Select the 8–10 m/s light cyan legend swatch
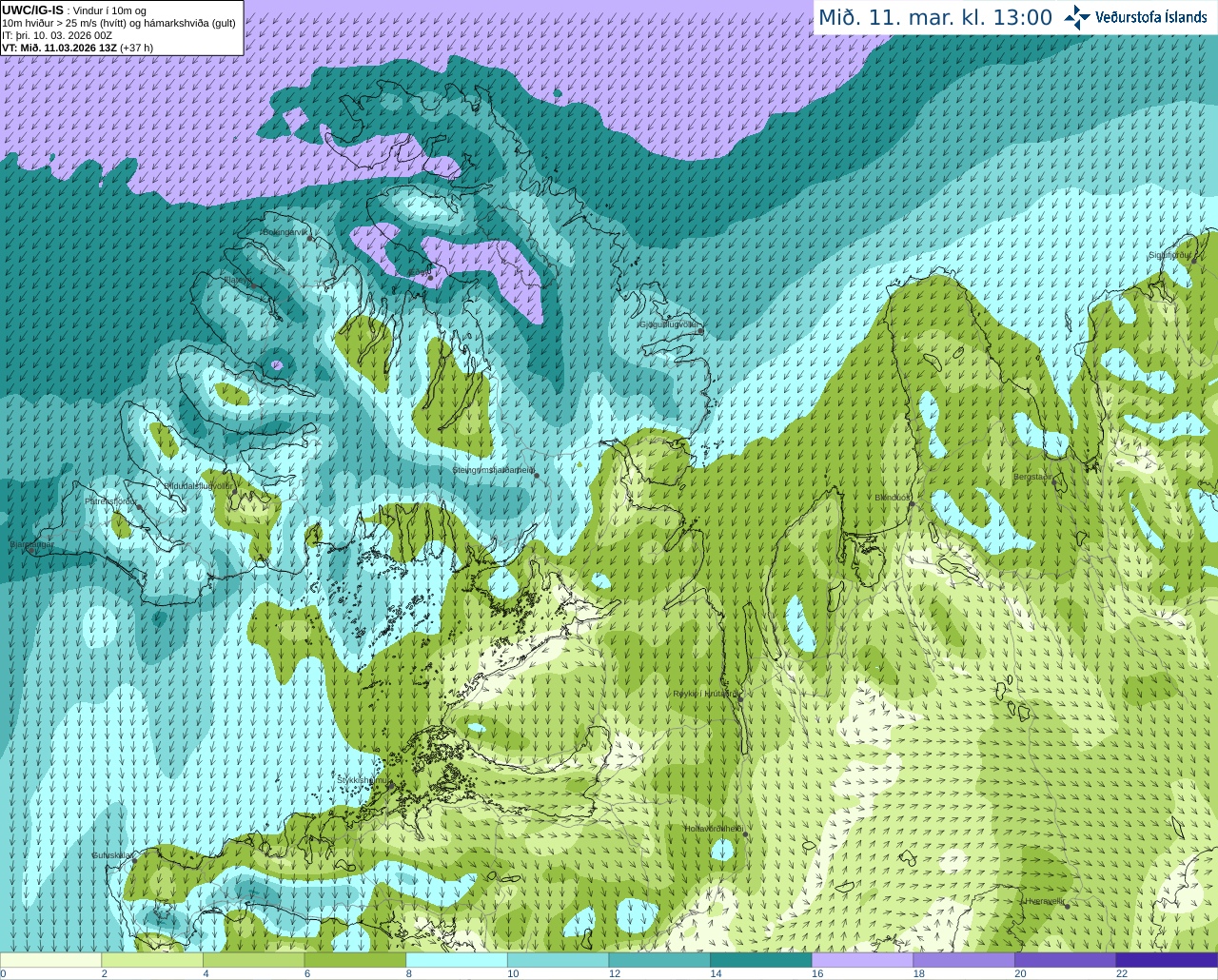Viewport: 1218px width, 980px height. [457, 960]
